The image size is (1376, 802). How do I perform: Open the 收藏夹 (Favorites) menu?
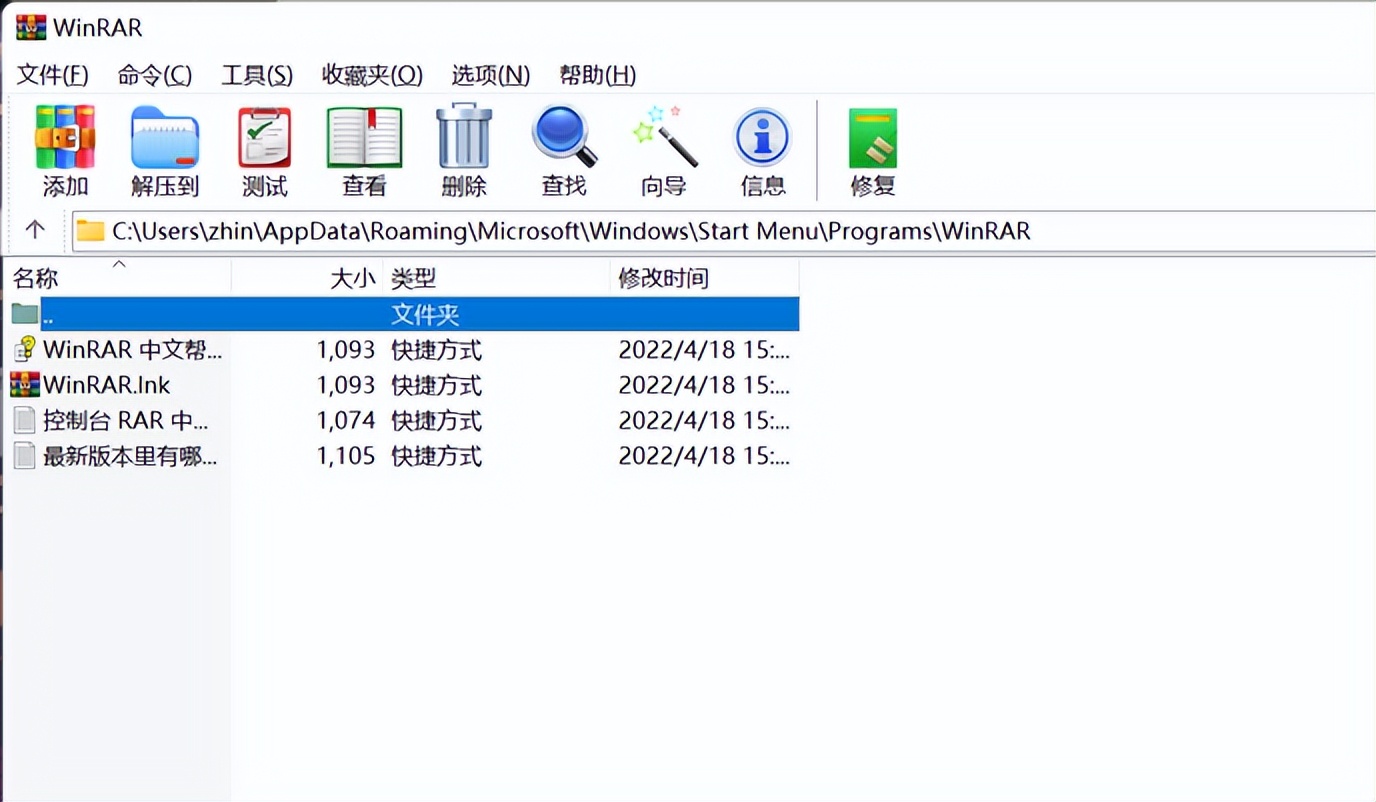[371, 75]
